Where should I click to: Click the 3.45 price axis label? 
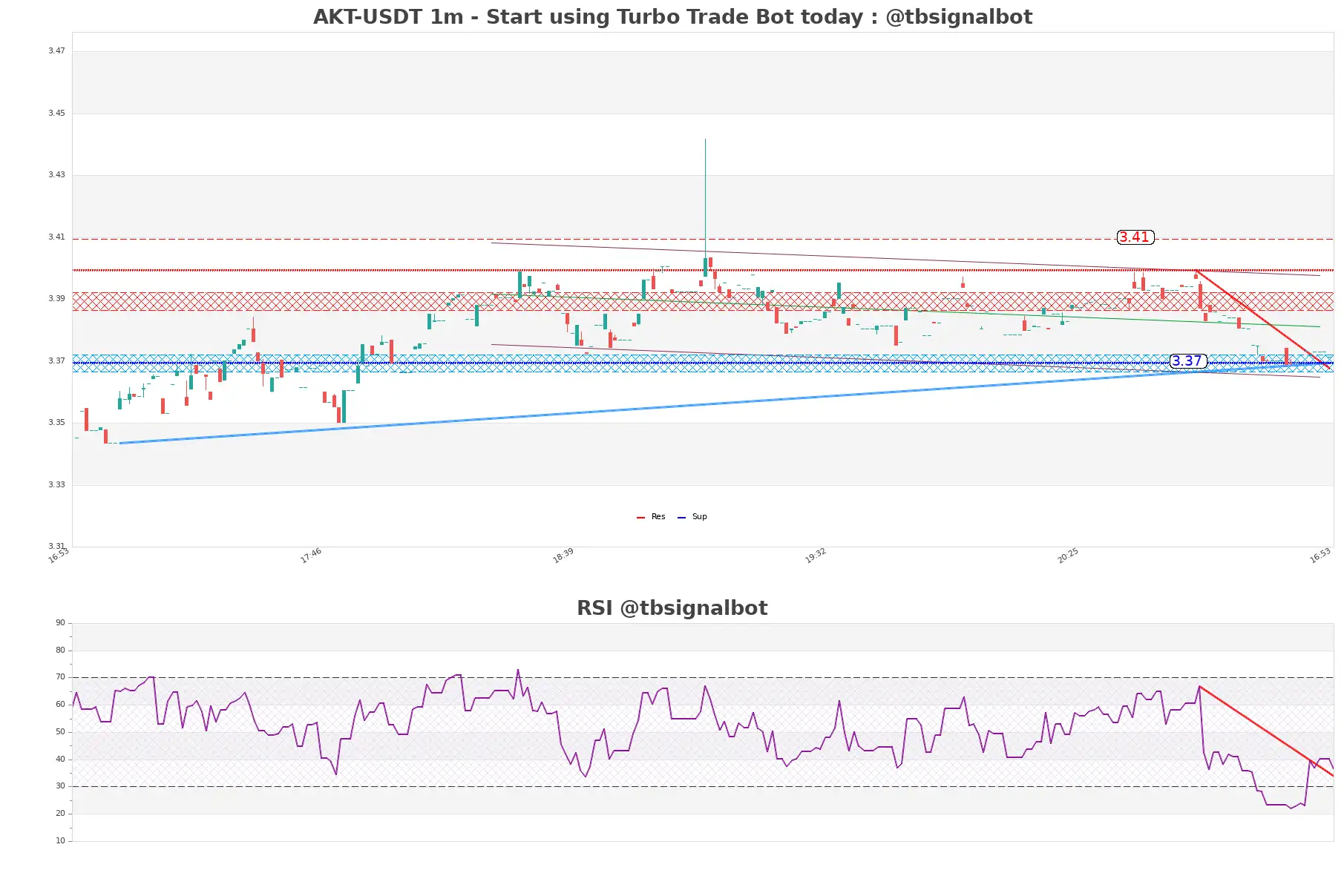(x=56, y=113)
